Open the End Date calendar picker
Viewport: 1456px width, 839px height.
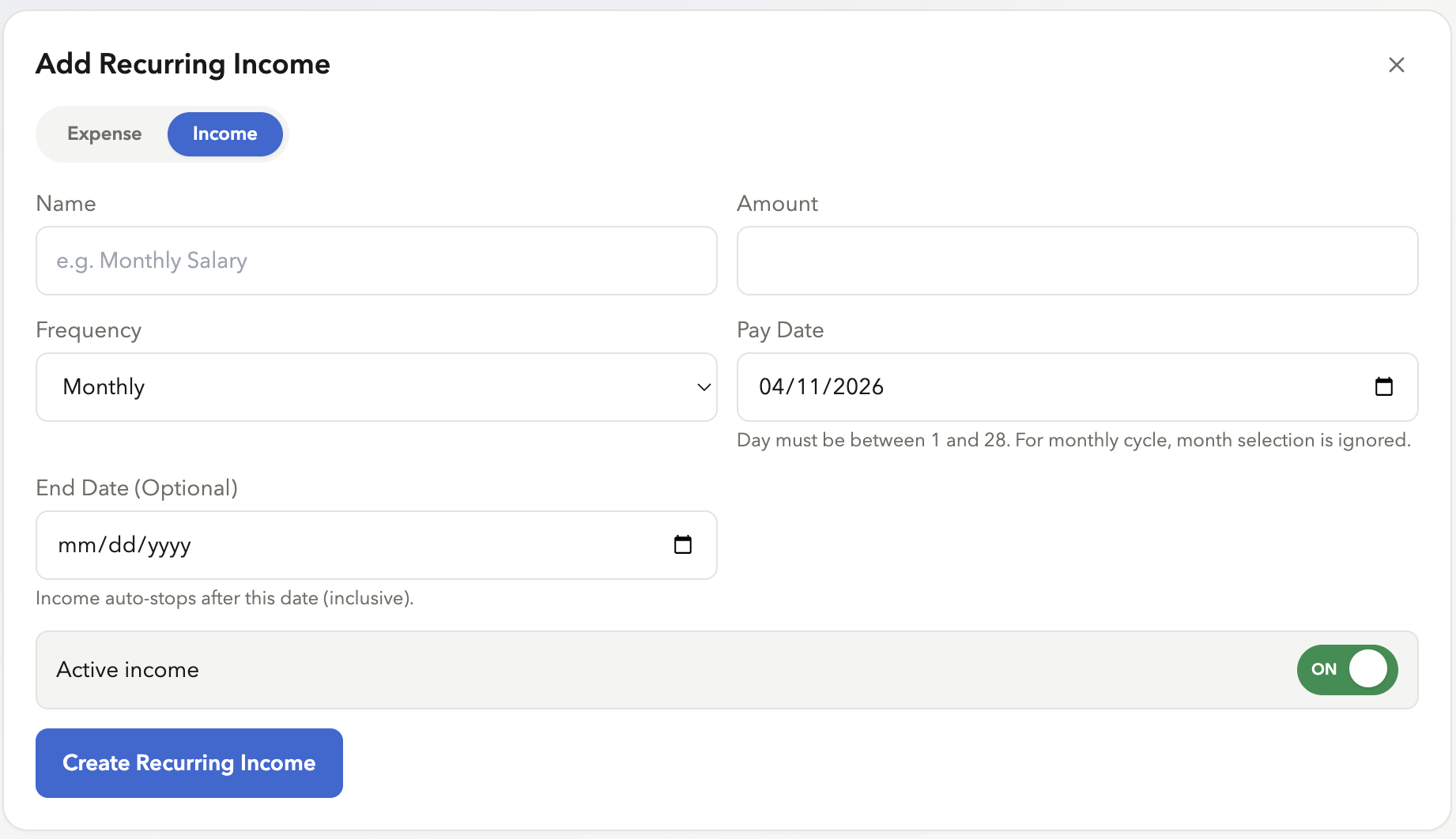point(683,544)
